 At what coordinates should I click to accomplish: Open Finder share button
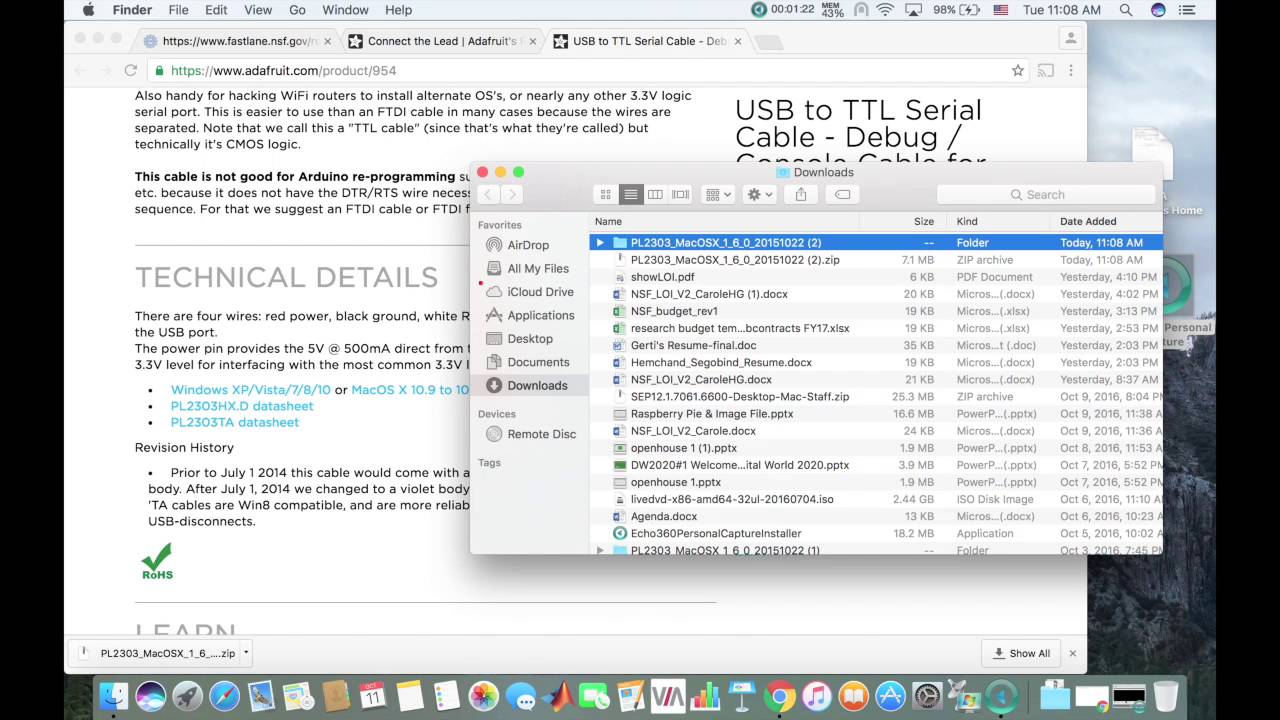point(801,195)
